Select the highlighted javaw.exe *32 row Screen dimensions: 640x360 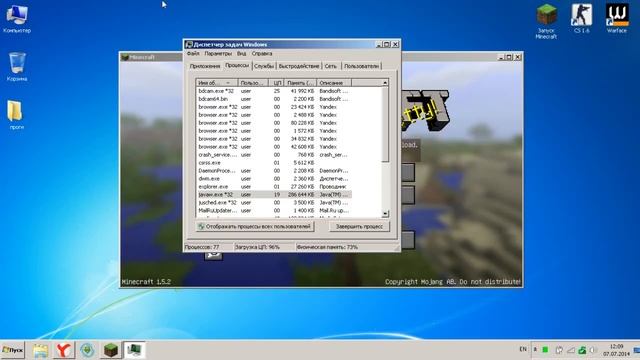[273, 195]
